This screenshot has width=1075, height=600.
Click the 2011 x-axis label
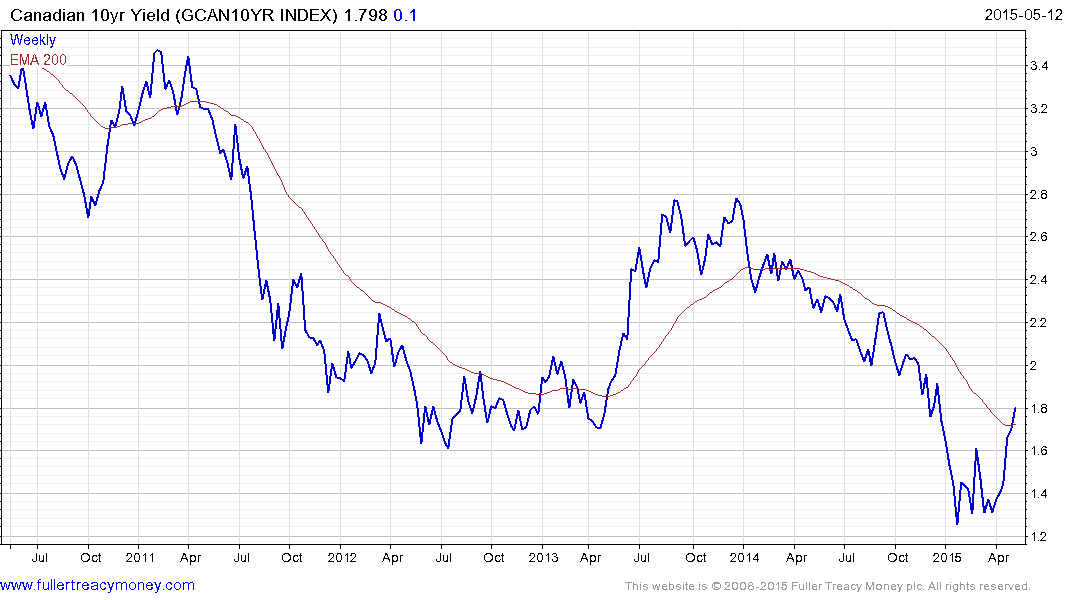coord(140,557)
